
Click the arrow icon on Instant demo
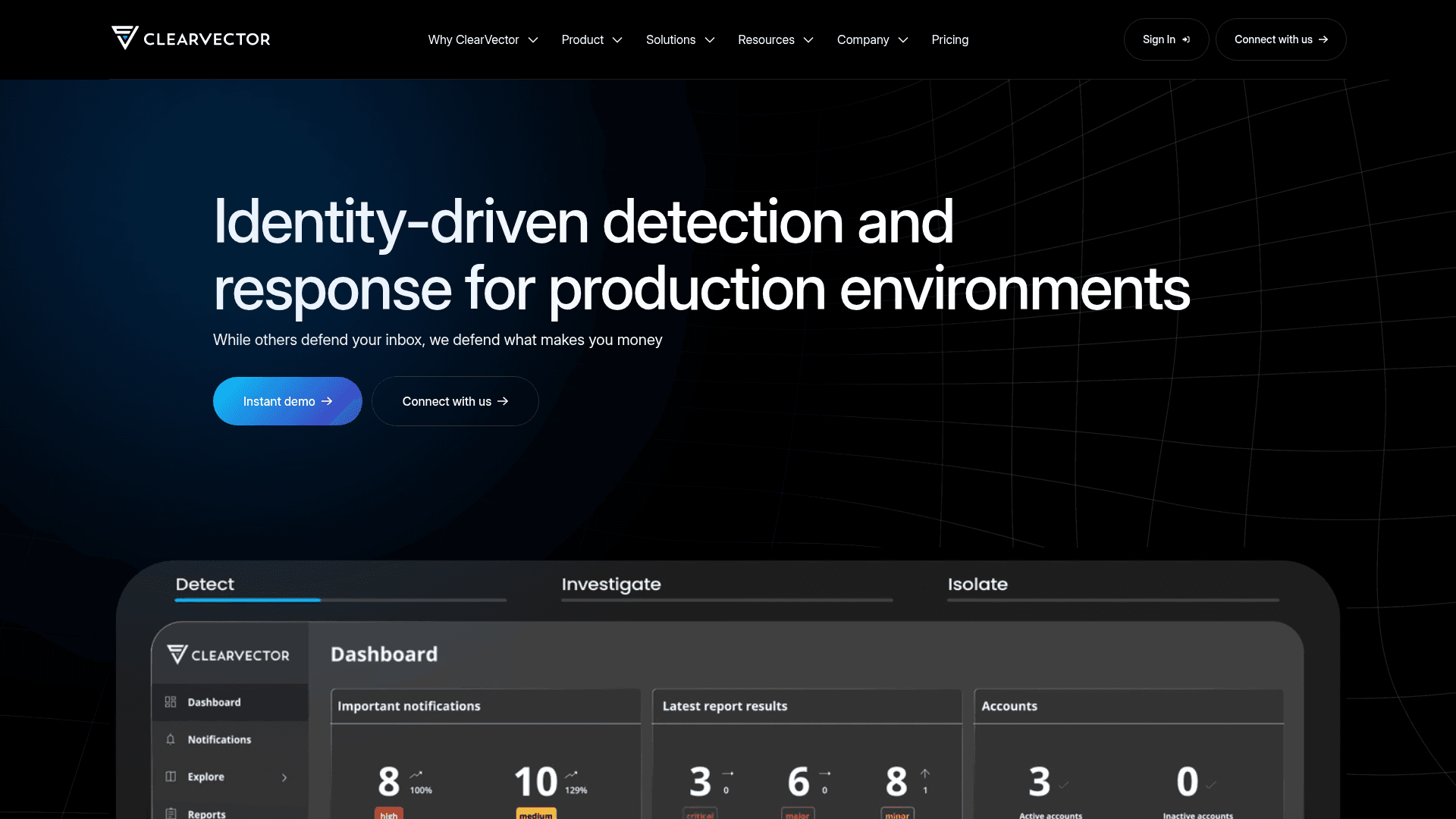tap(327, 401)
